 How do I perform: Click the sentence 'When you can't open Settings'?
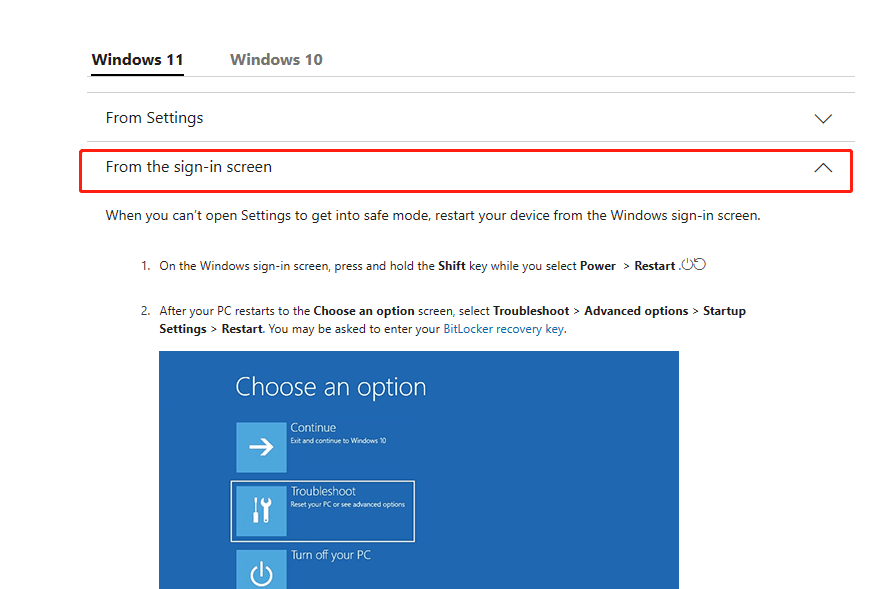[x=433, y=216]
